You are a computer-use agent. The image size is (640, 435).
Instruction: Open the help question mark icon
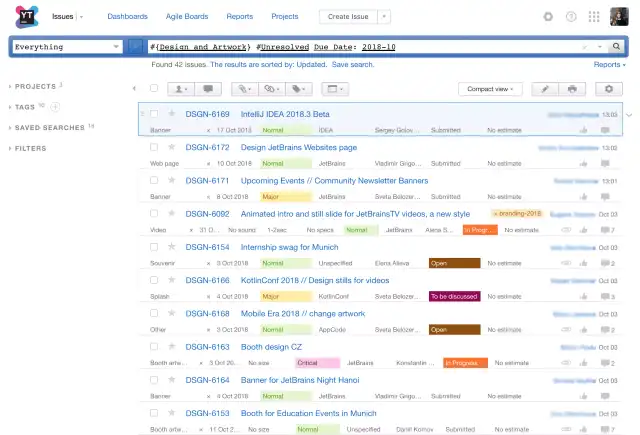571,17
